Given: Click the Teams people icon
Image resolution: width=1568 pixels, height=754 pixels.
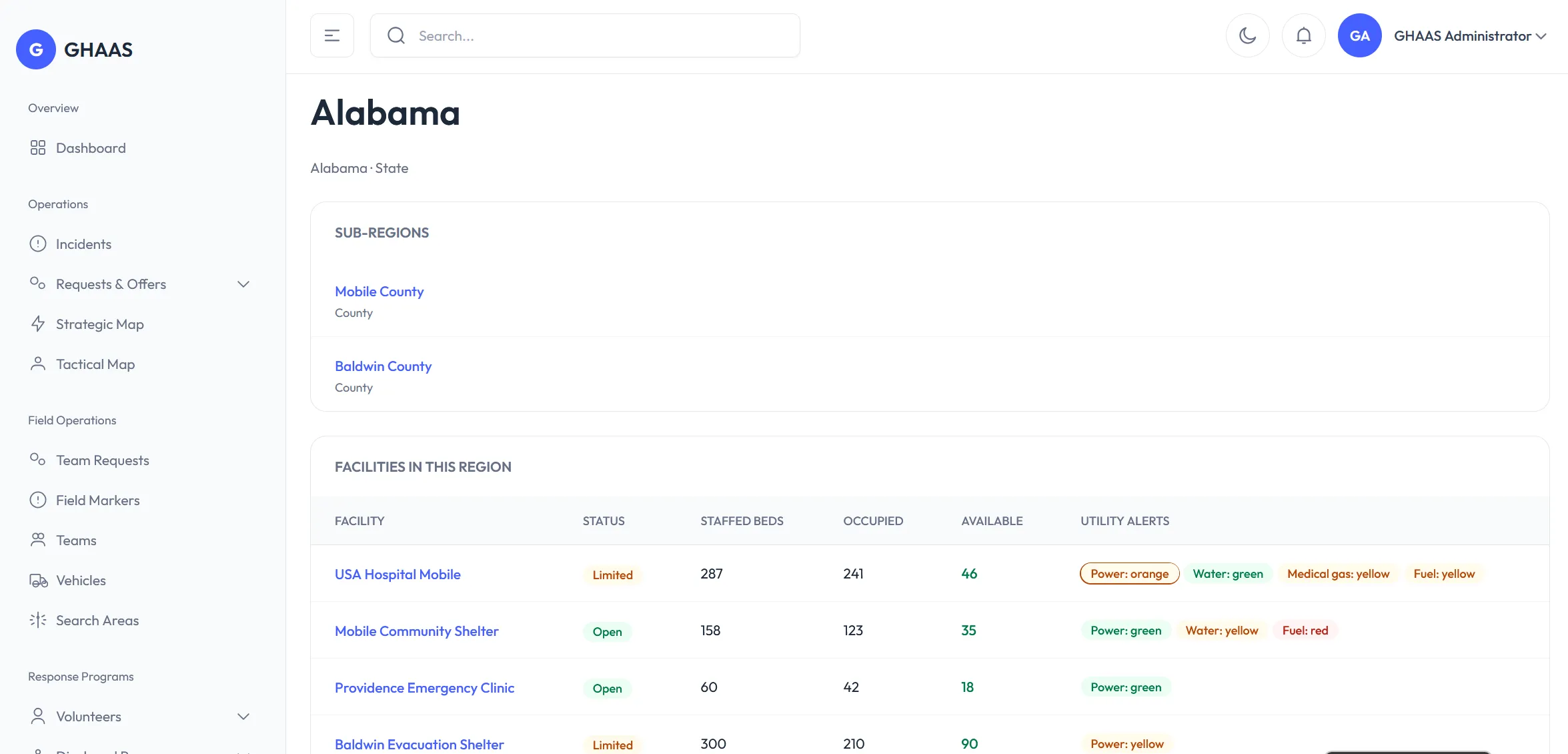Looking at the screenshot, I should (38, 540).
